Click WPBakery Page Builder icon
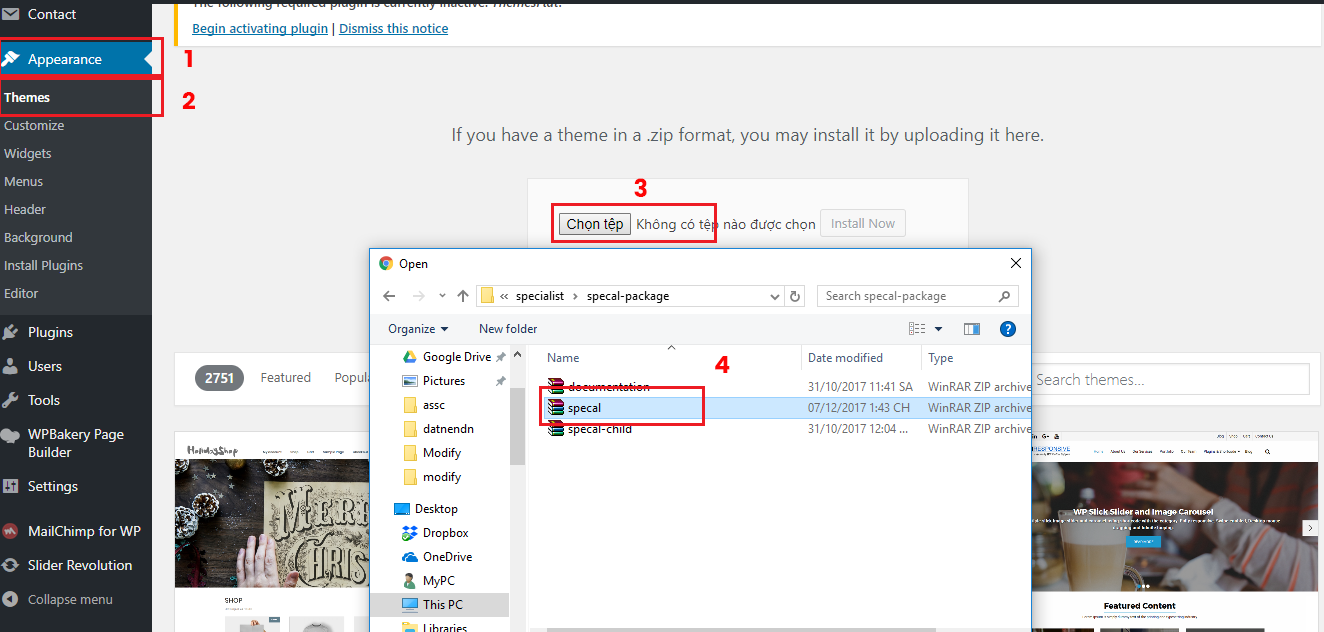Viewport: 1324px width, 632px height. click(11, 435)
